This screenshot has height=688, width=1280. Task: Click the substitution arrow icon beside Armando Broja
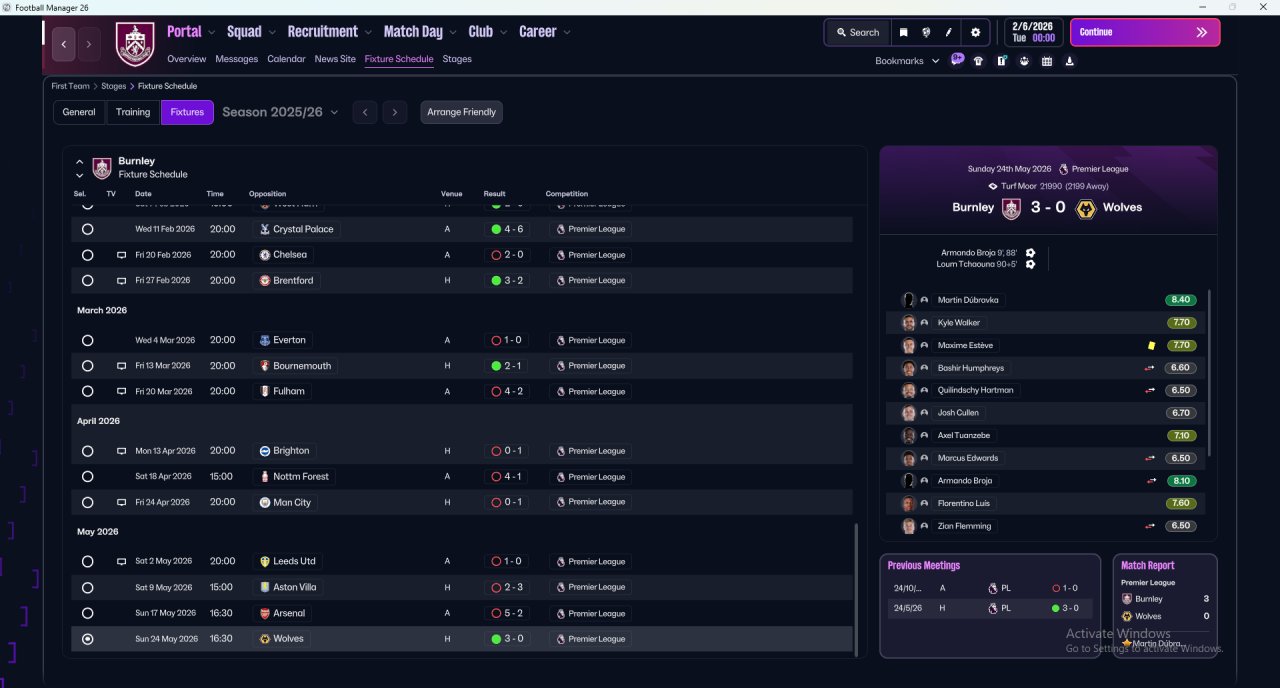tap(1150, 481)
